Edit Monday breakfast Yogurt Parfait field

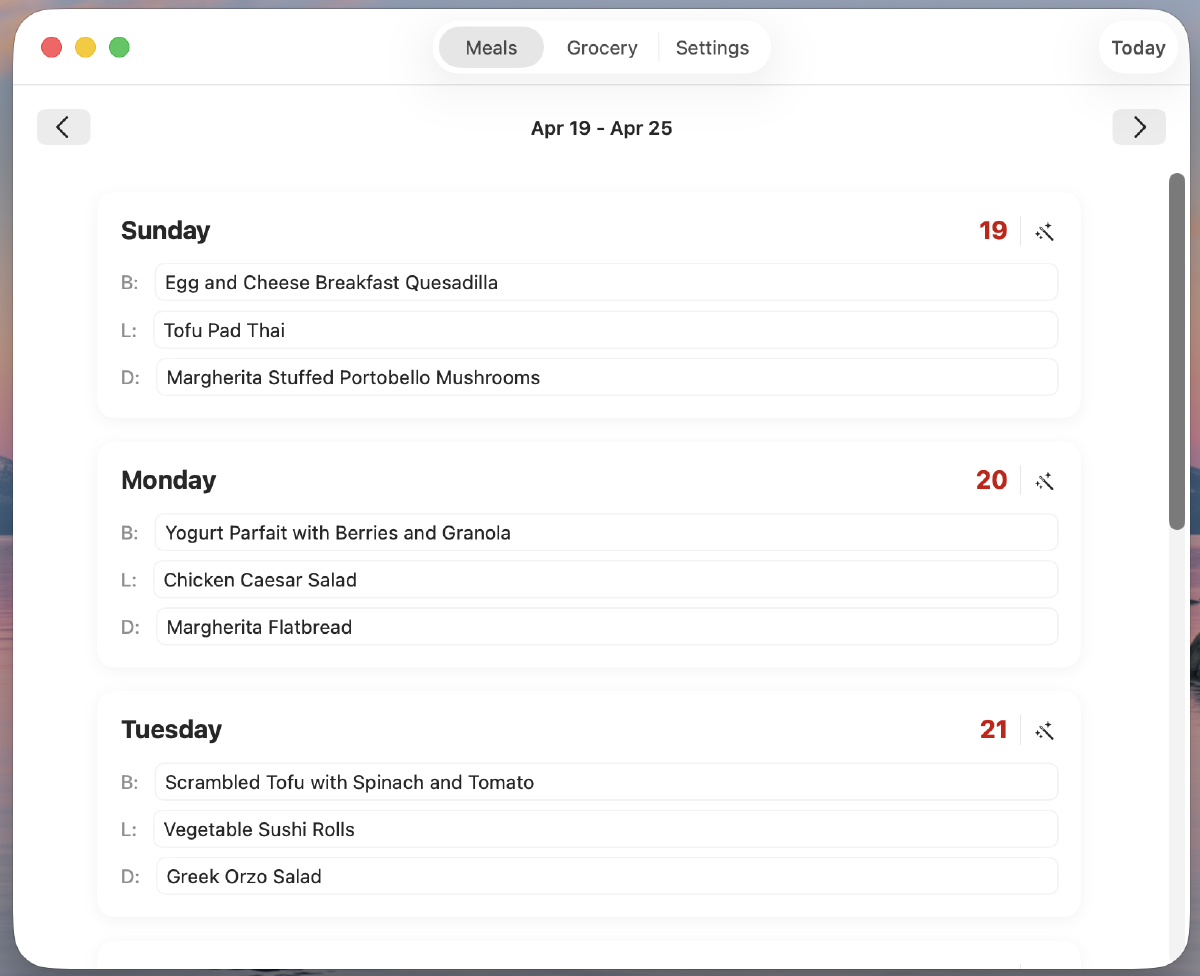[x=606, y=532]
